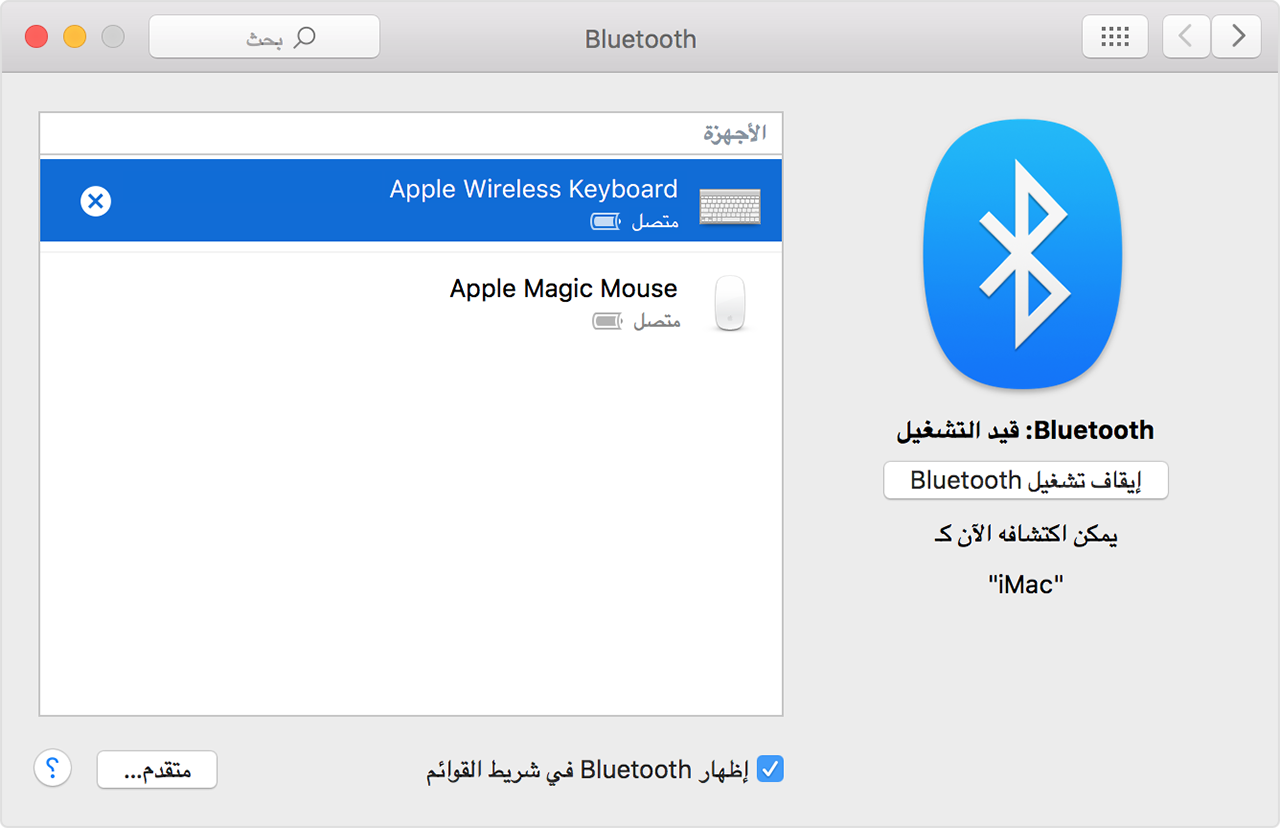The width and height of the screenshot is (1280, 828).
Task: Click the magnifier icon in the search field
Action: click(x=303, y=38)
